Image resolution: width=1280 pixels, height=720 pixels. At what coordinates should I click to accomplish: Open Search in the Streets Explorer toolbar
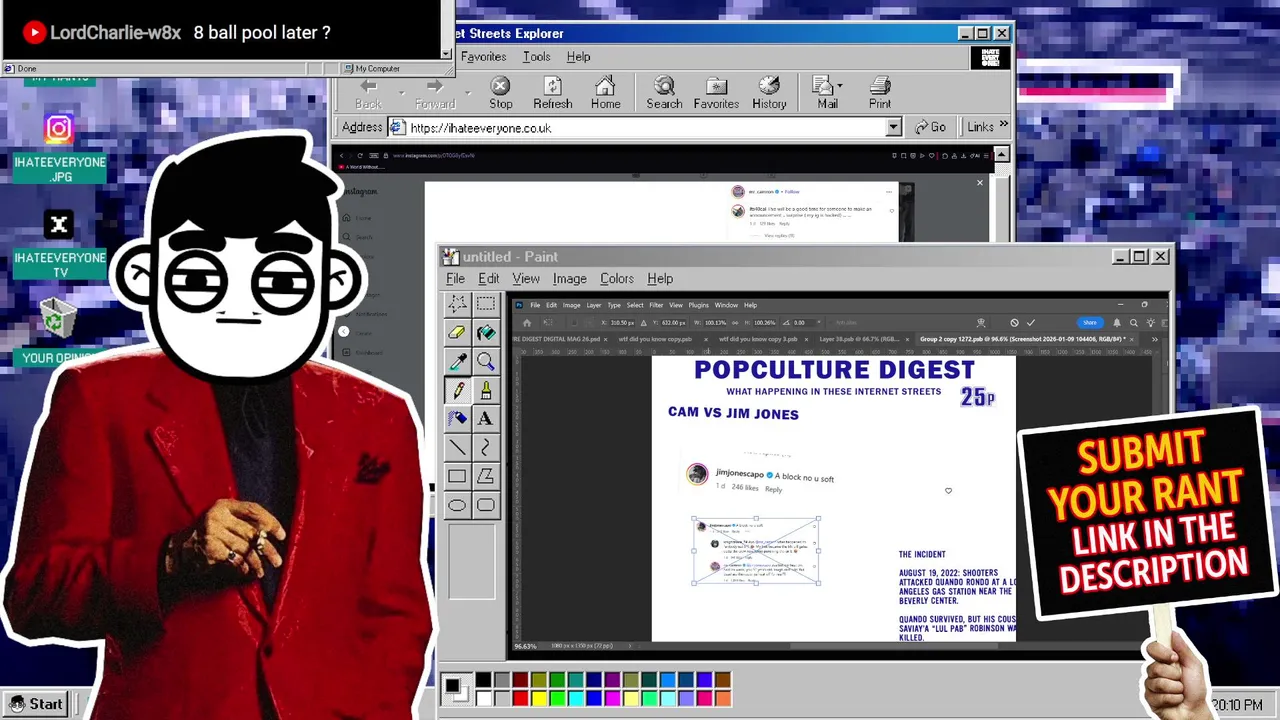664,93
